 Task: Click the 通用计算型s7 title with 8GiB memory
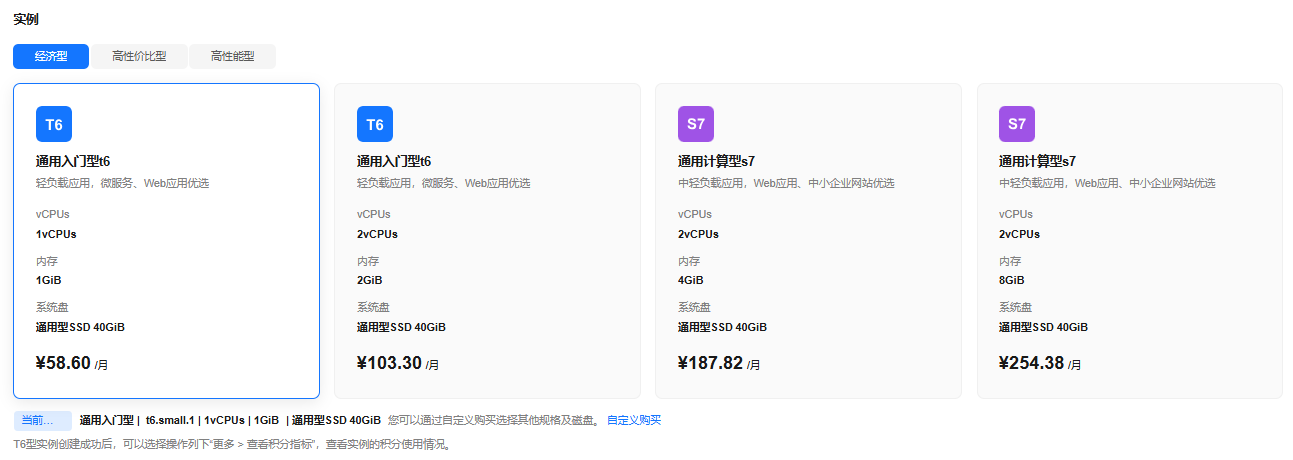[x=1037, y=161]
